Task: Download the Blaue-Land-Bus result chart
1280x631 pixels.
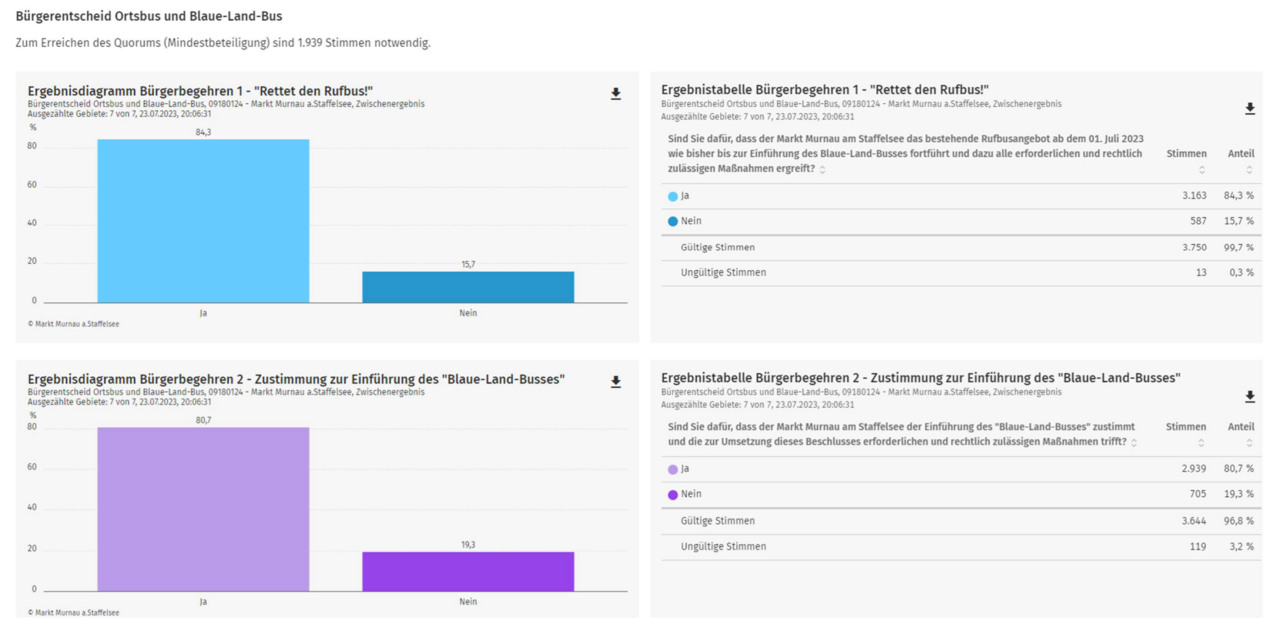Action: pos(616,382)
